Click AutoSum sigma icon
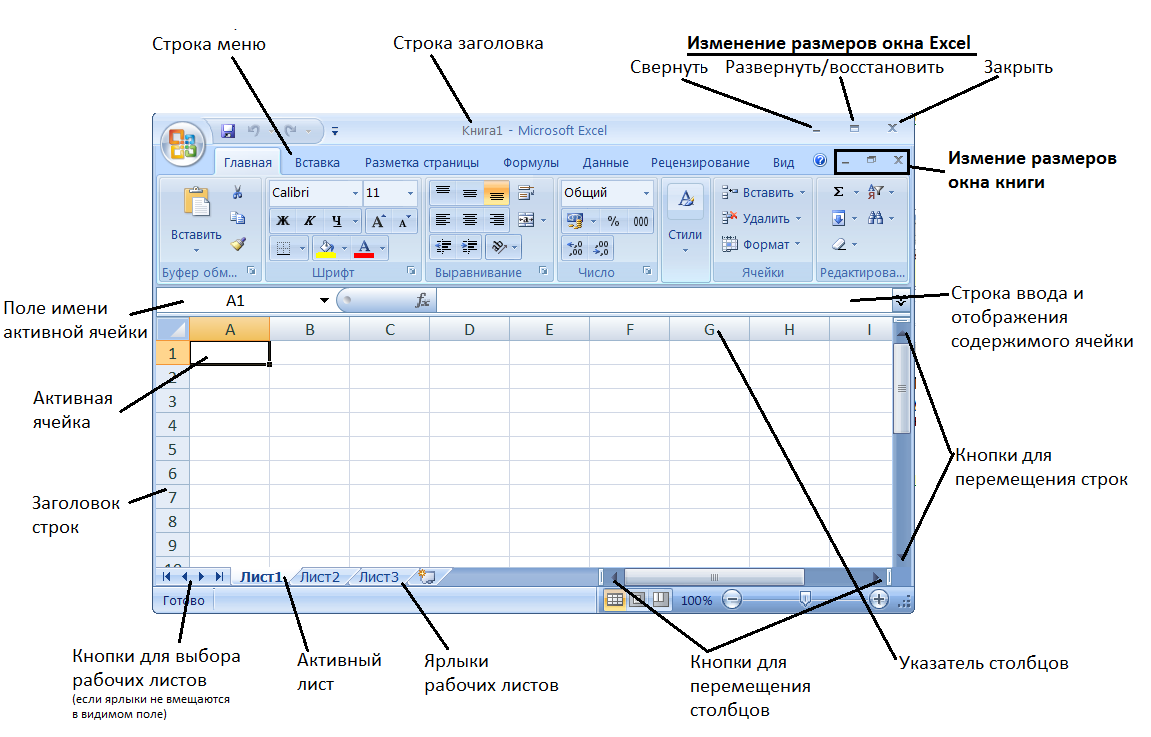The image size is (1151, 737). point(838,192)
